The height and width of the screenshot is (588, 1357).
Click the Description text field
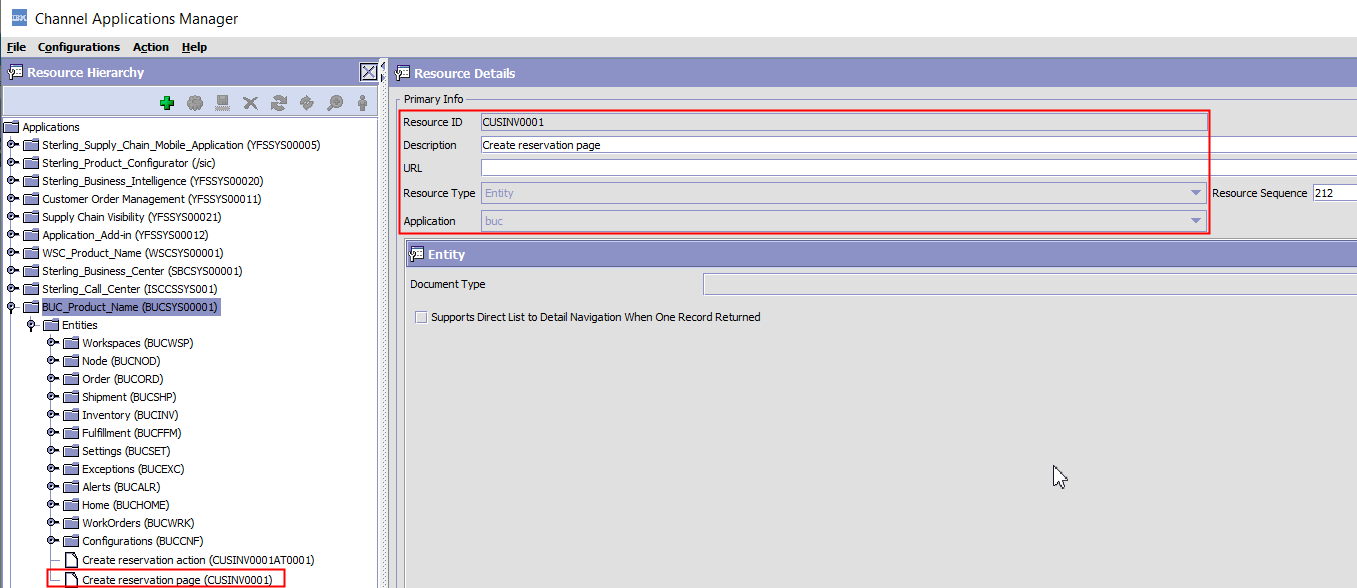[x=918, y=145]
